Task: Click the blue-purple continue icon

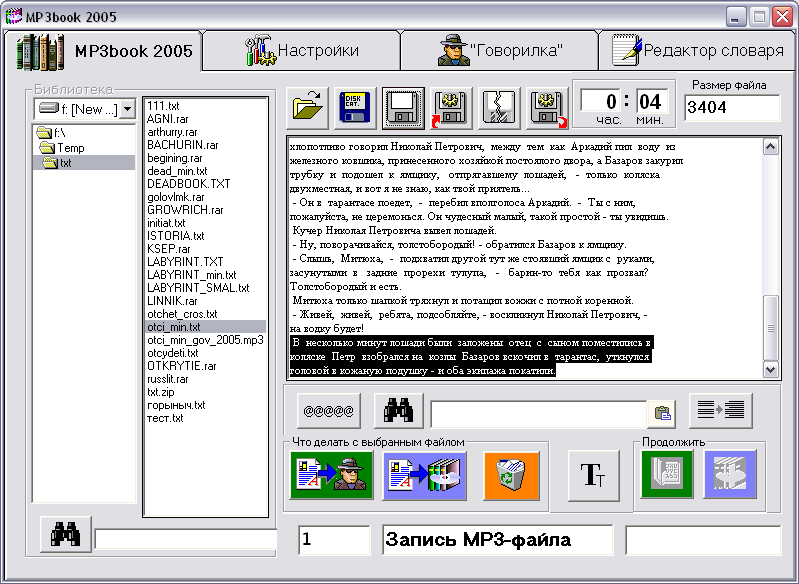Action: tap(730, 474)
